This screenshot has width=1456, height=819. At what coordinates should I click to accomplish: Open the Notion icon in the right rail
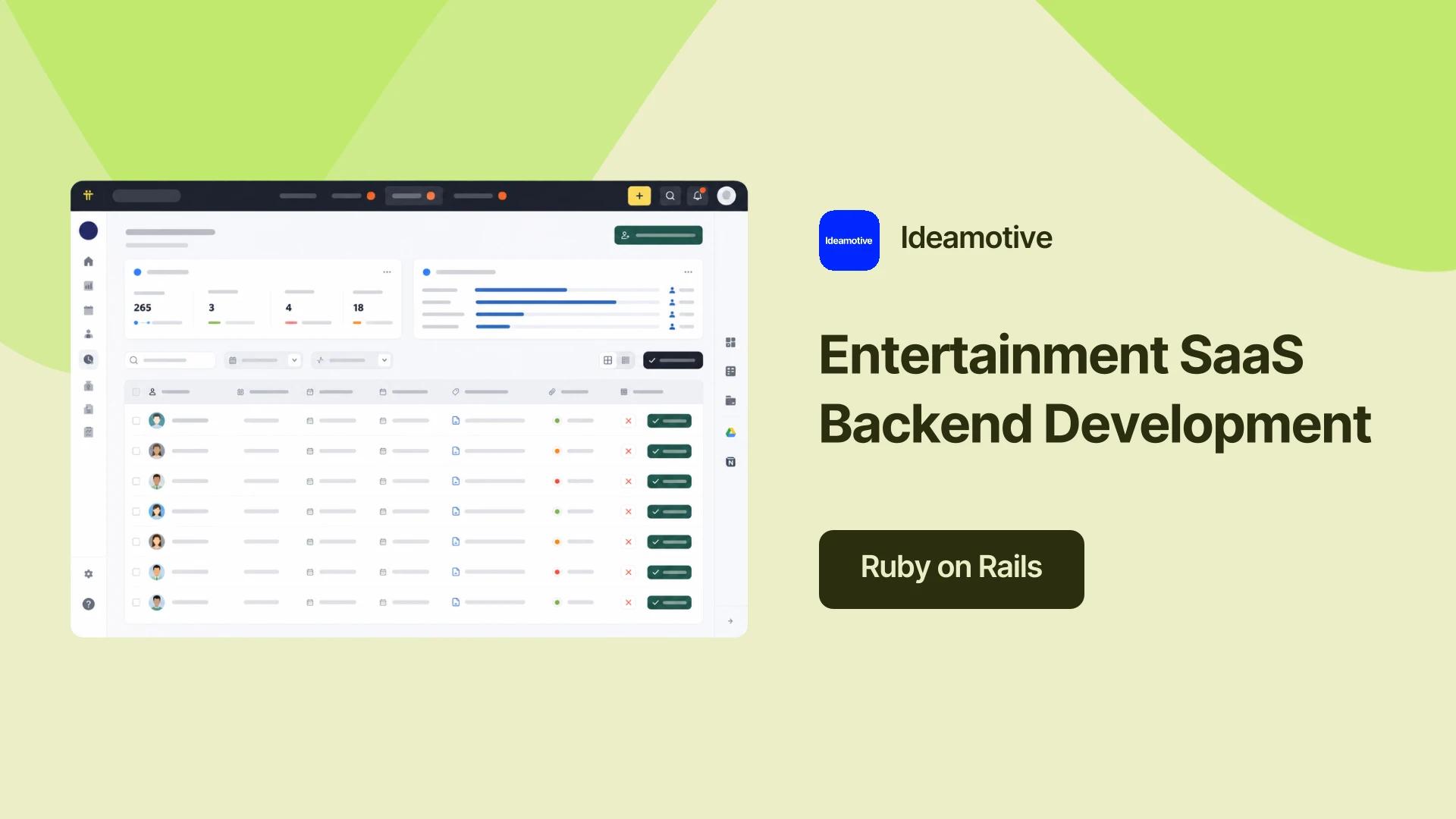point(731,462)
